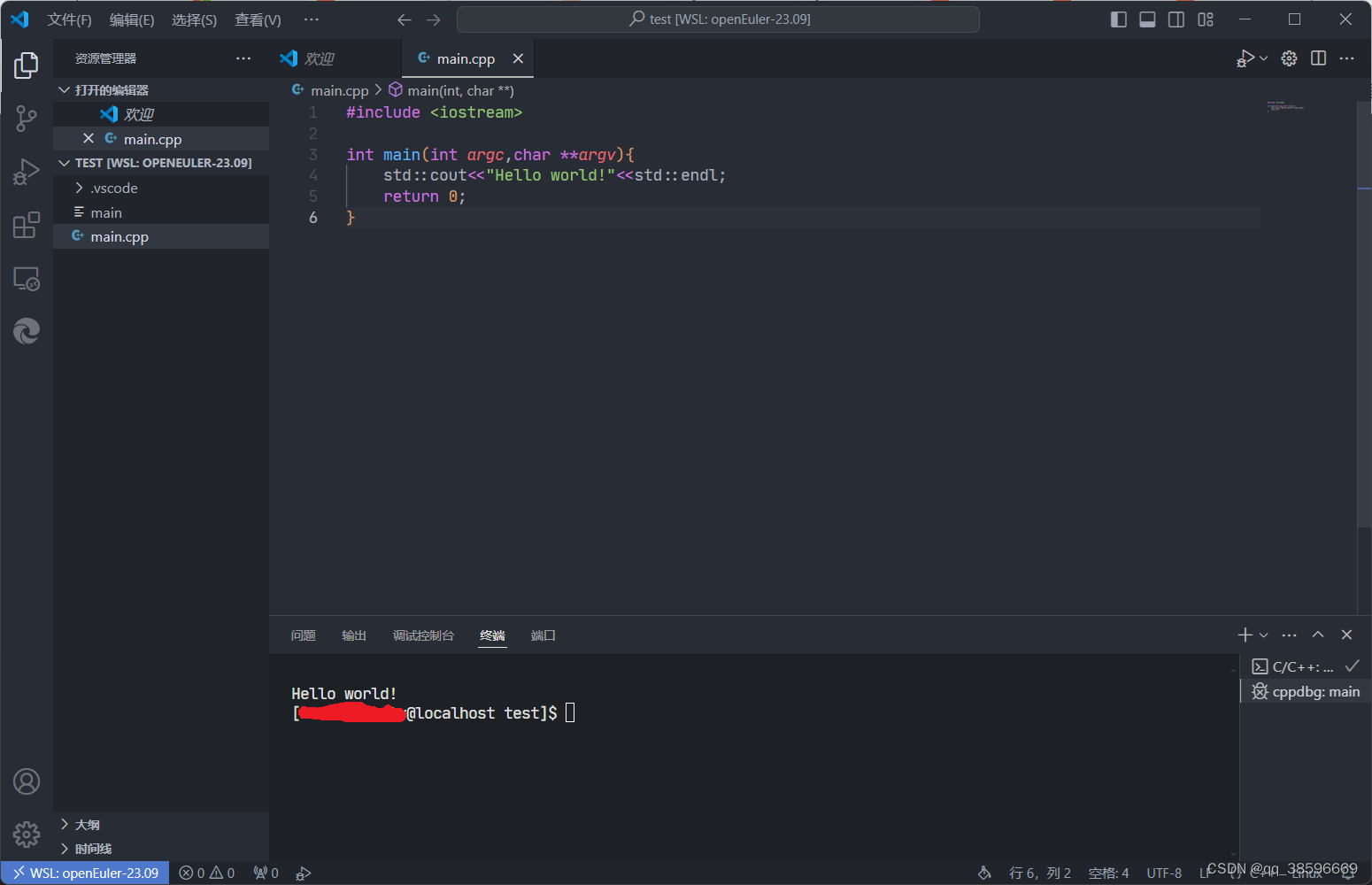Select the Microsoft Edge icon in activity bar

26,331
